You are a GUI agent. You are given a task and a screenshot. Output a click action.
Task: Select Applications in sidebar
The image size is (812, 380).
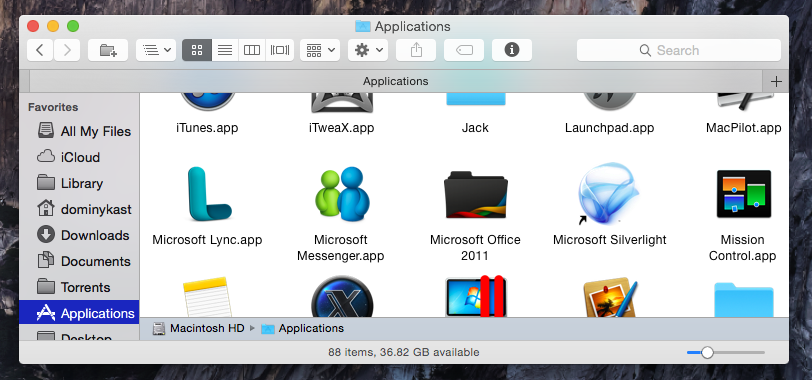(79, 313)
